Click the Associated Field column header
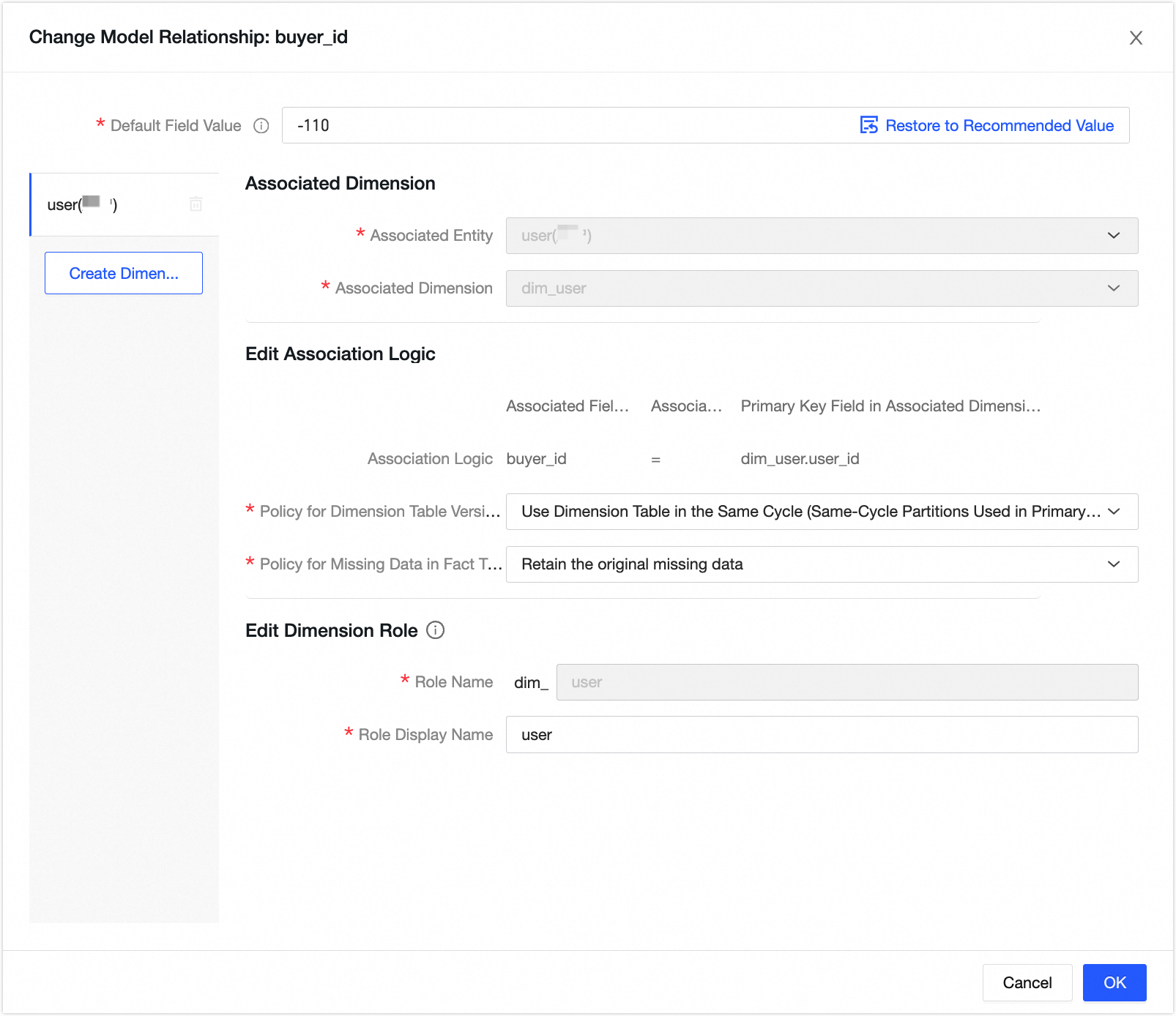1176x1016 pixels. (x=567, y=406)
